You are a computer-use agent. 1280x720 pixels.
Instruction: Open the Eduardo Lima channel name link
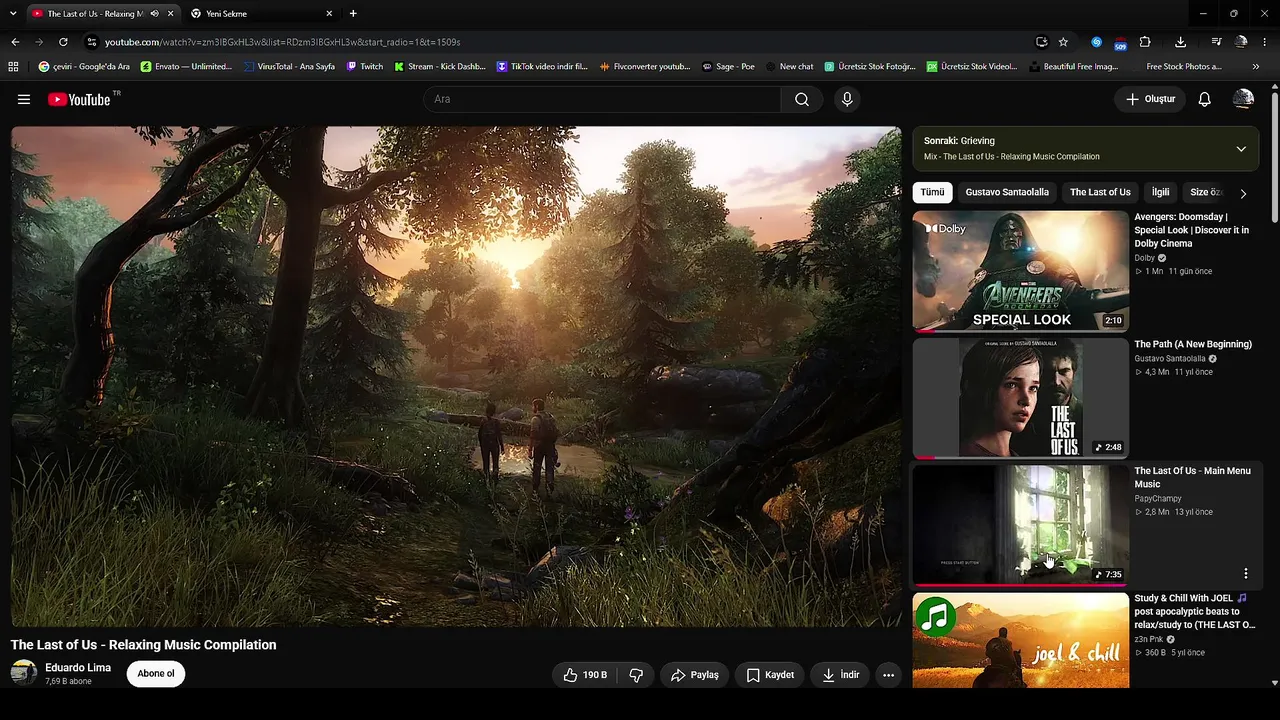tap(78, 668)
